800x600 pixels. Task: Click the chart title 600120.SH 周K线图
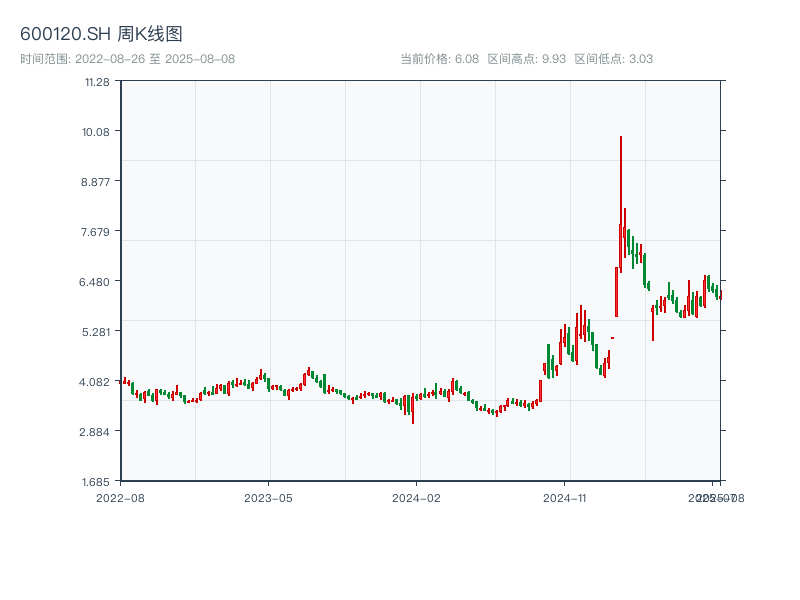point(101,34)
